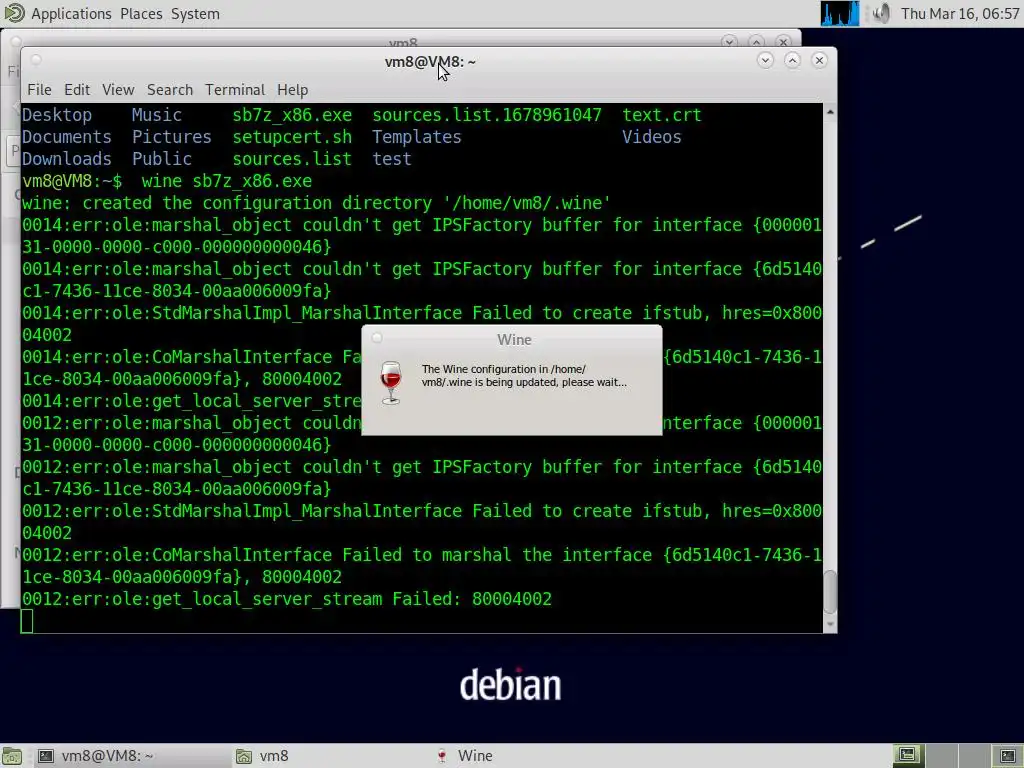This screenshot has width=1024, height=768.
Task: Click the terminal cursor block at bottom
Action: click(27, 621)
